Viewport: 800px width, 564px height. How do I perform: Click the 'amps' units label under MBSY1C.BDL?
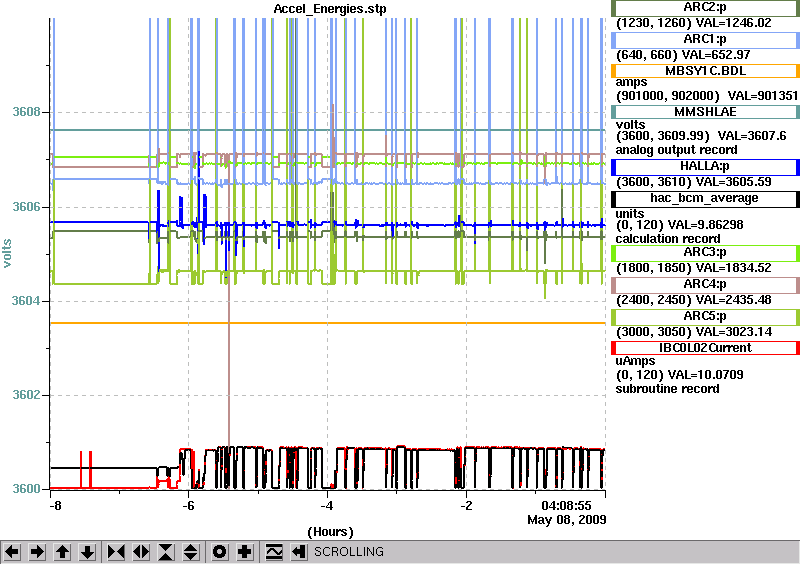click(631, 83)
